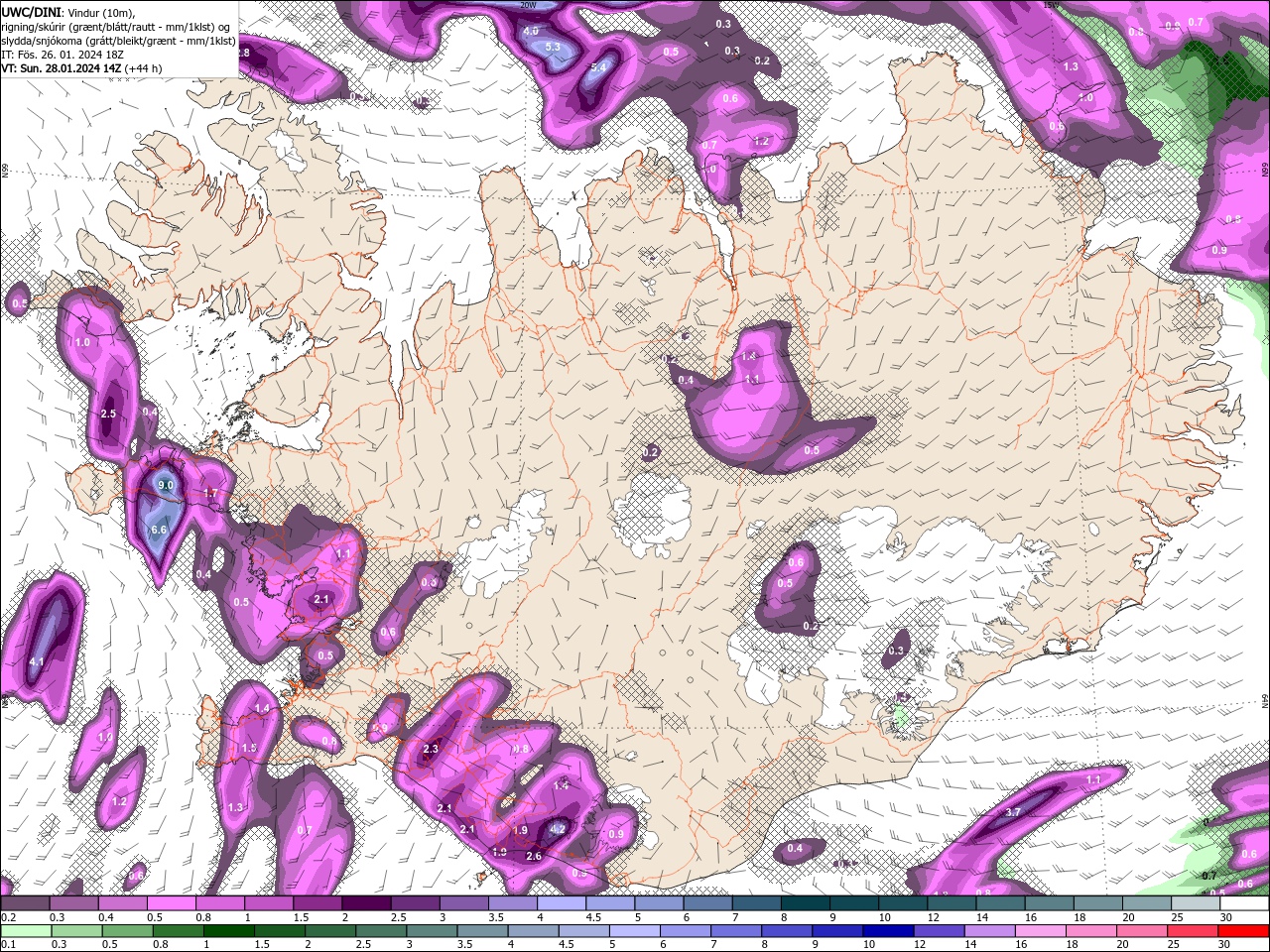Click the 4.2 snowfall value on the south coast

coord(558,829)
